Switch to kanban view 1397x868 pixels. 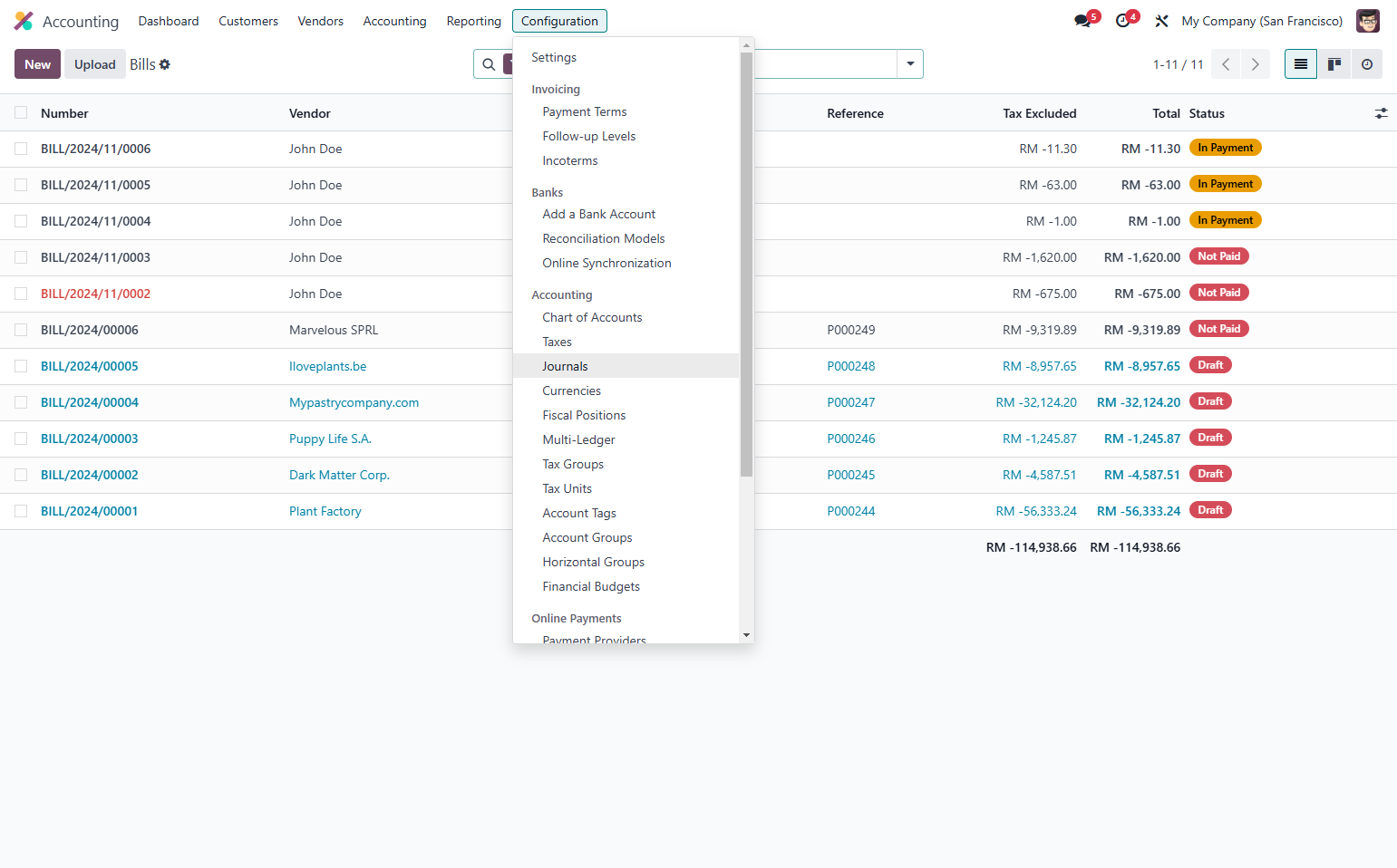pyautogui.click(x=1334, y=64)
